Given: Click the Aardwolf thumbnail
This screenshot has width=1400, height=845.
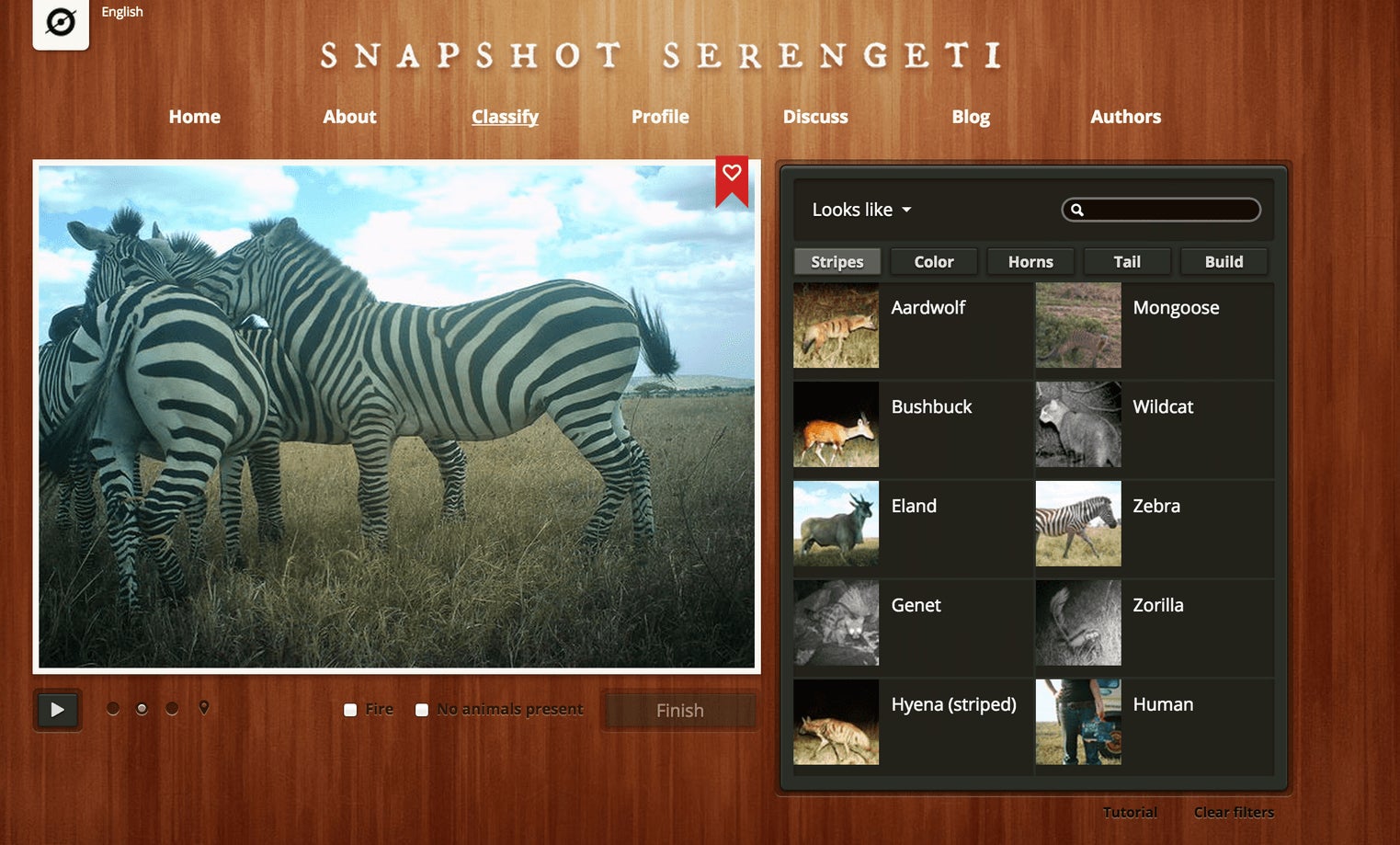Looking at the screenshot, I should 837,325.
